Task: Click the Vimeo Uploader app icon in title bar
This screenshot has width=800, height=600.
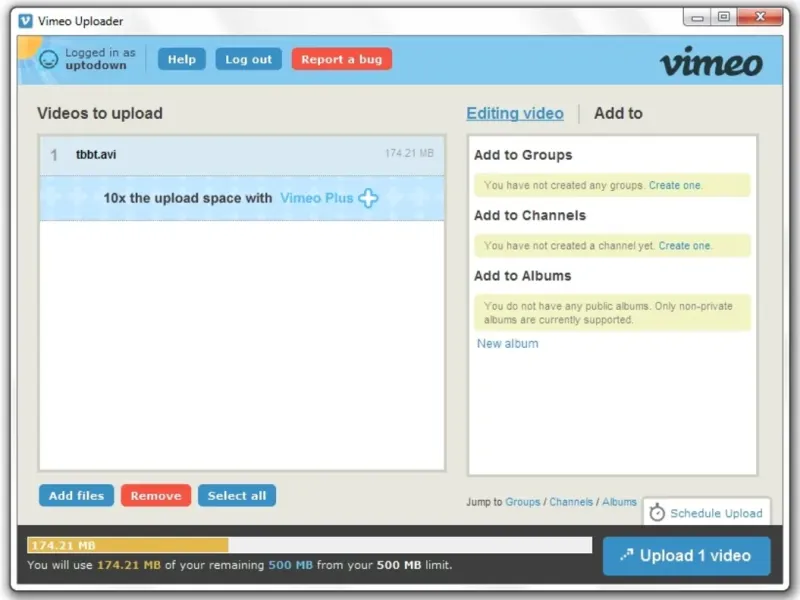Action: point(26,21)
